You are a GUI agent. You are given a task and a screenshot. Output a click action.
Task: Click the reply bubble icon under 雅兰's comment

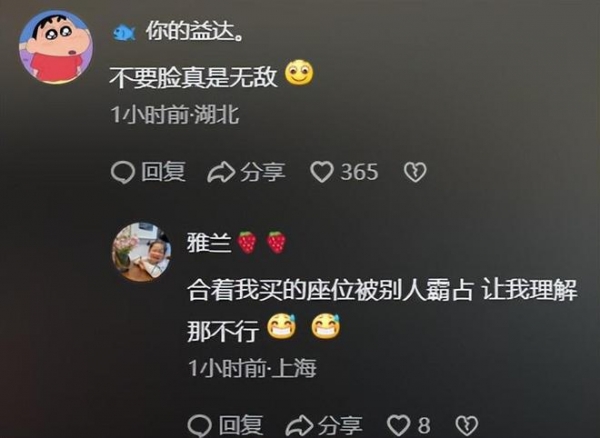(199, 426)
